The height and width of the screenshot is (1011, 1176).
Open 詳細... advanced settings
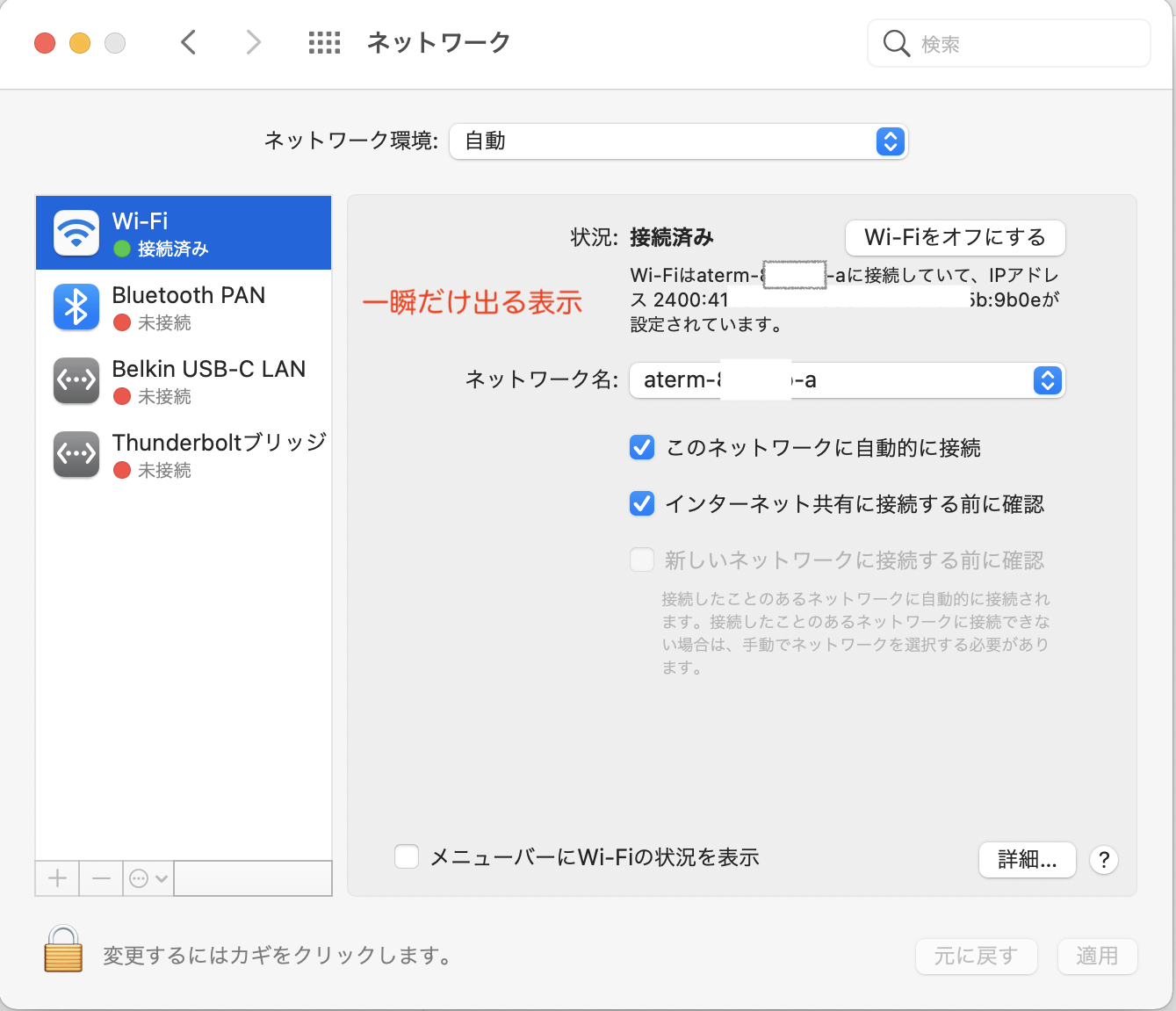click(x=1028, y=860)
